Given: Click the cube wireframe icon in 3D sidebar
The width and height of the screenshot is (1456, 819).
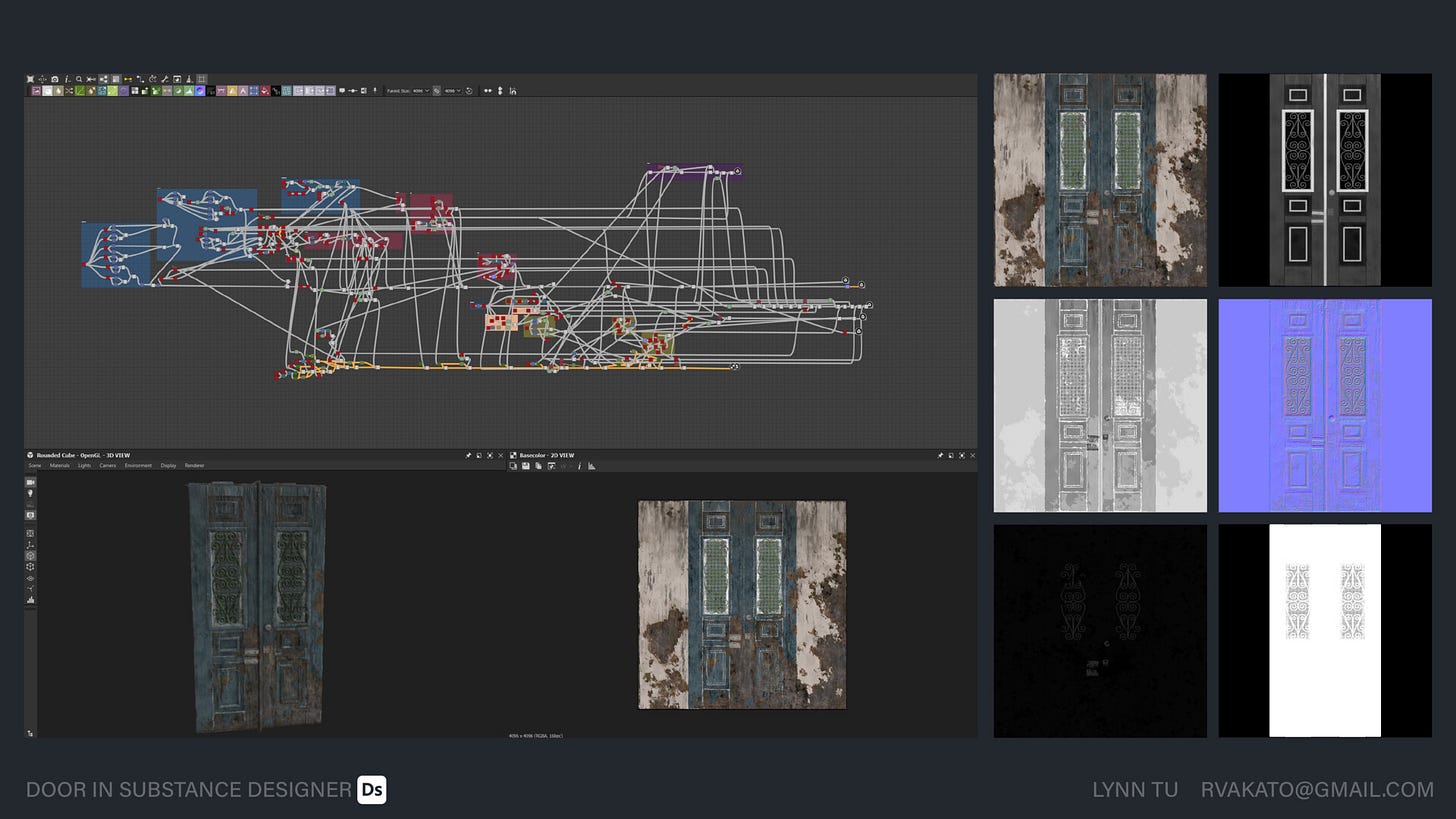Looking at the screenshot, I should (30, 567).
